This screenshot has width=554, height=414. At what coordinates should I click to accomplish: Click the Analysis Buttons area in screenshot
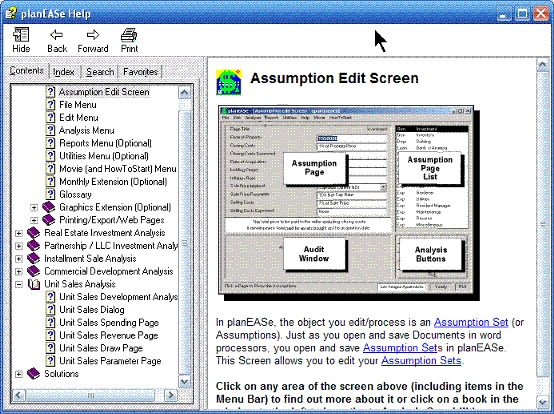[x=431, y=254]
